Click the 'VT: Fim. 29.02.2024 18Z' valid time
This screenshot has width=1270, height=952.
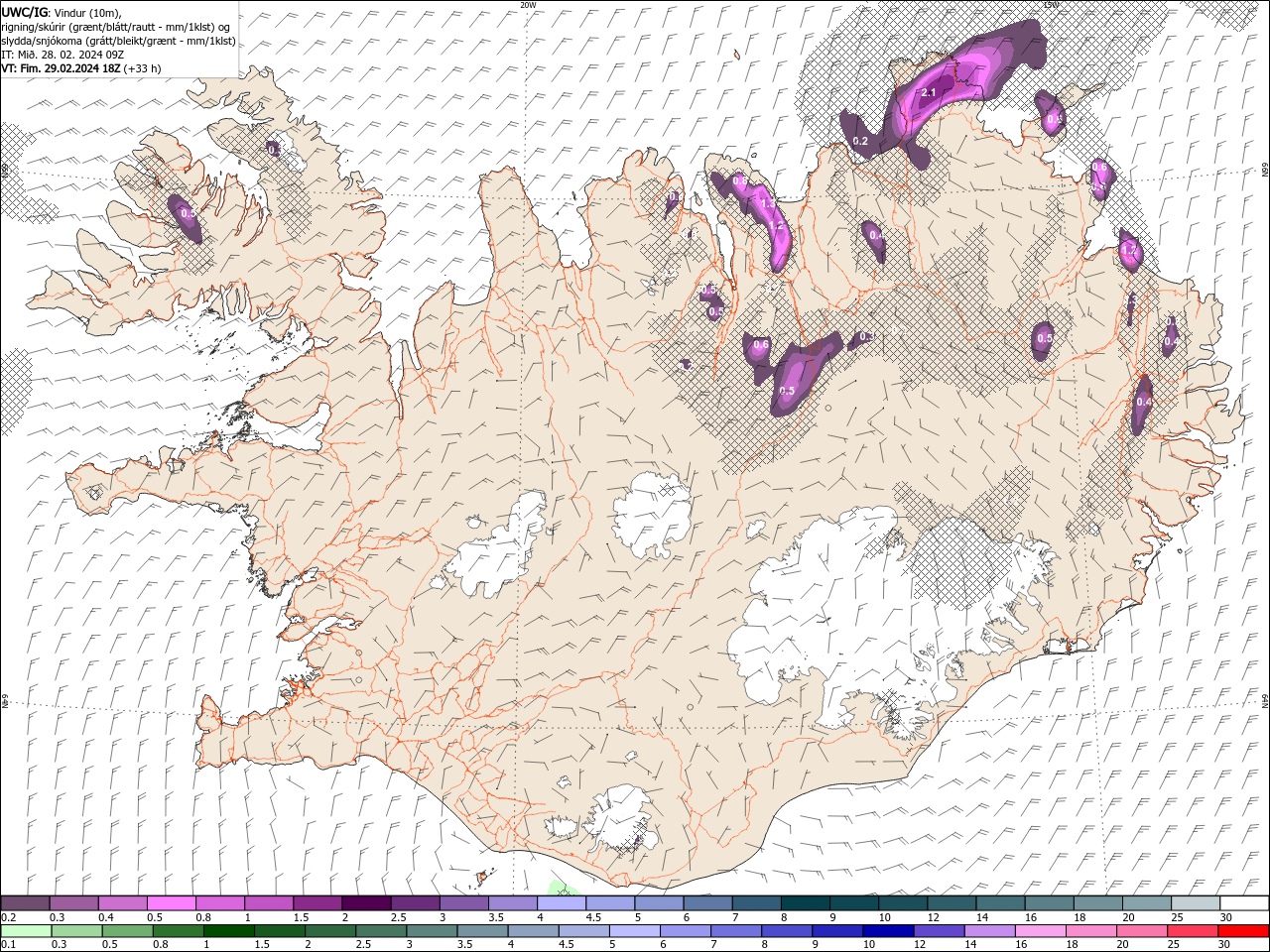62,68
